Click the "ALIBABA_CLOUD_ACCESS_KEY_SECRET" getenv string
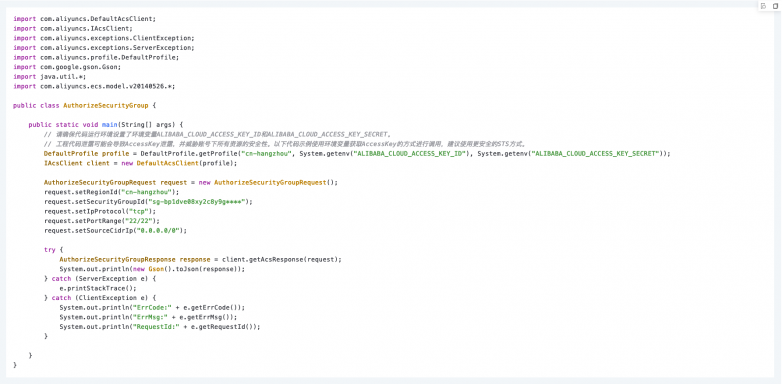The height and width of the screenshot is (384, 782). [595, 154]
